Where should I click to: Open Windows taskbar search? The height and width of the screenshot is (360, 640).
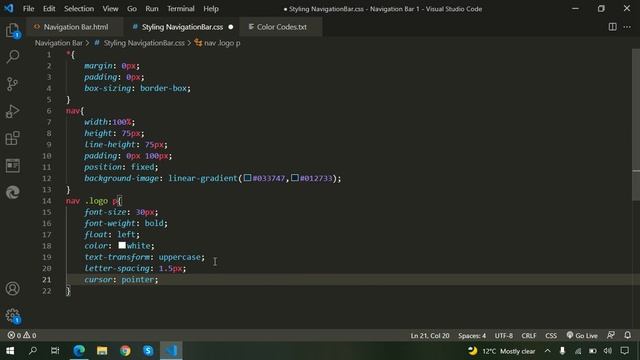tap(33, 351)
